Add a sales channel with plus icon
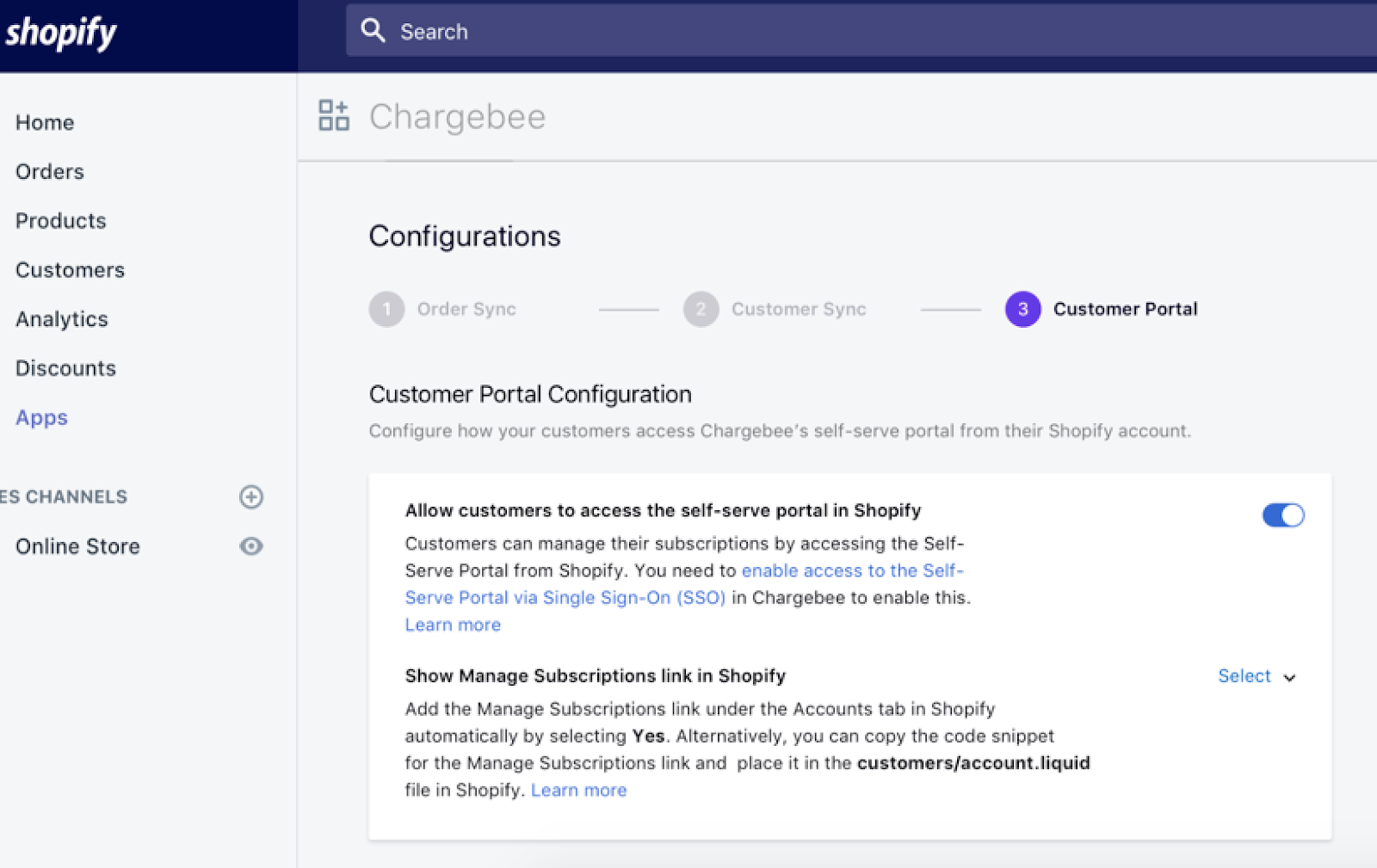 tap(251, 497)
